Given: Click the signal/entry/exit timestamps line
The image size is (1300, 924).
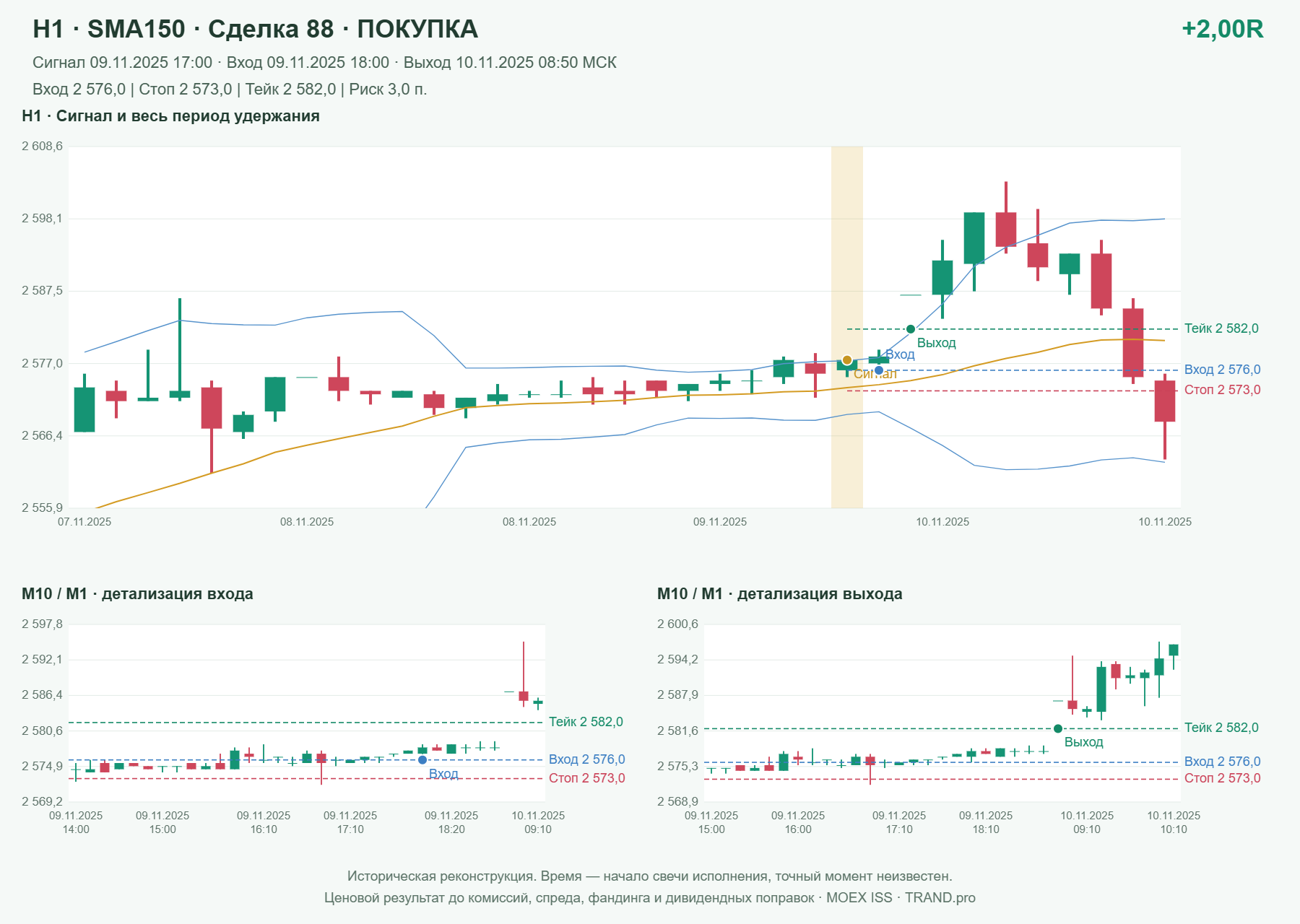Looking at the screenshot, I should tap(324, 63).
